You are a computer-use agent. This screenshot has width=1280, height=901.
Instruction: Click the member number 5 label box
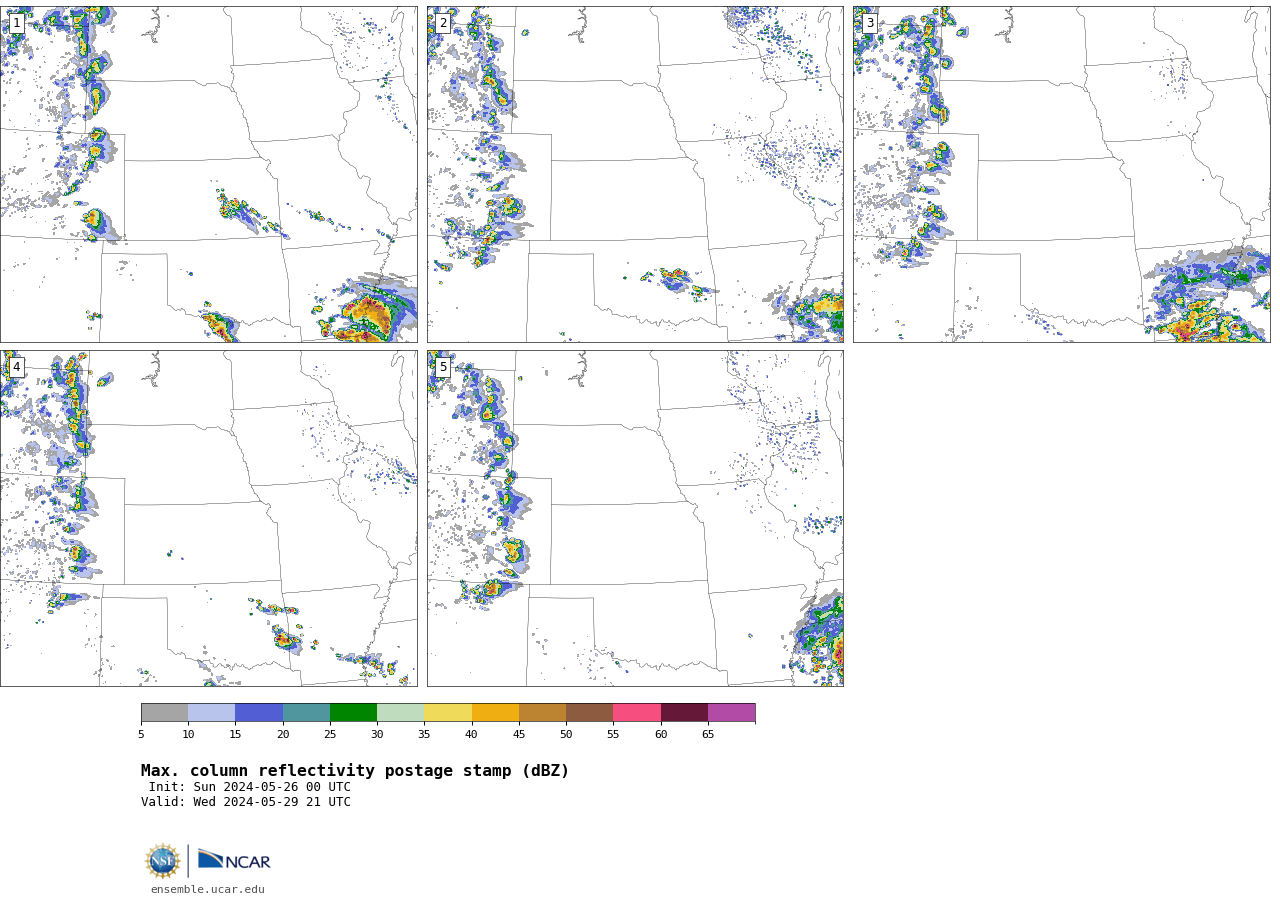pos(443,367)
